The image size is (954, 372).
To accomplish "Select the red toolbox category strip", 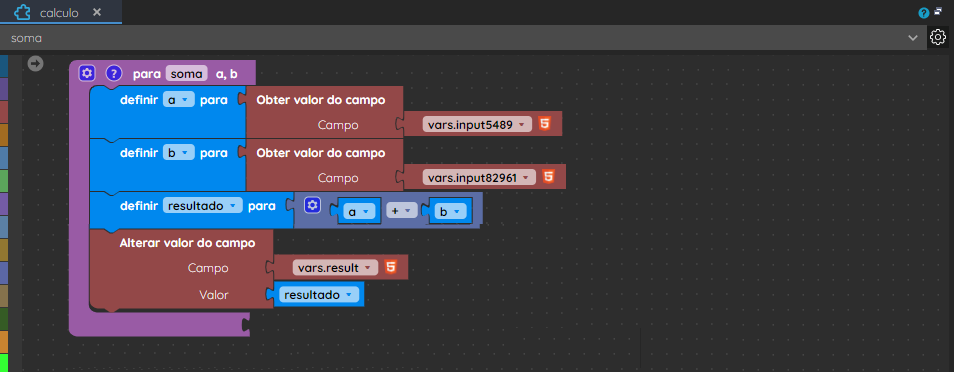I will click(x=4, y=111).
